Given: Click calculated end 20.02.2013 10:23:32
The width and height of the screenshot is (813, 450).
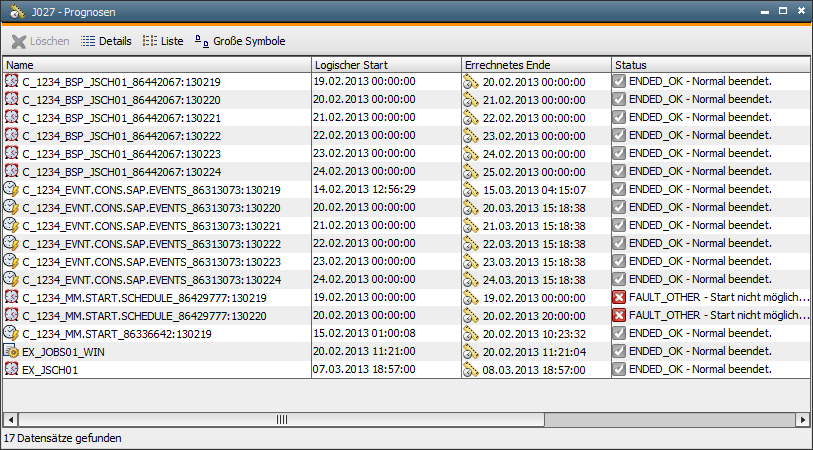Looking at the screenshot, I should click(534, 334).
